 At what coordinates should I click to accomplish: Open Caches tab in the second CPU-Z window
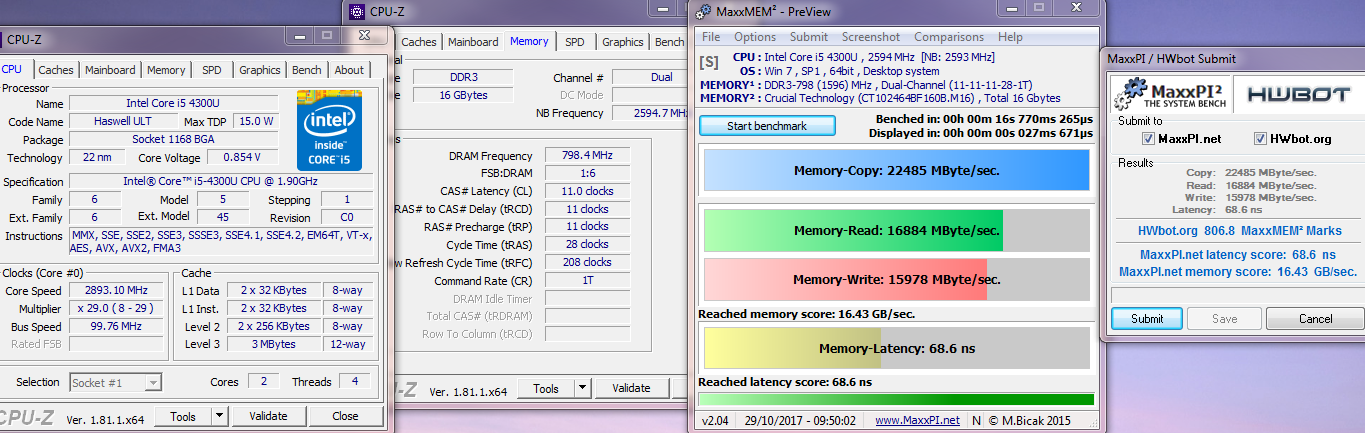point(419,42)
